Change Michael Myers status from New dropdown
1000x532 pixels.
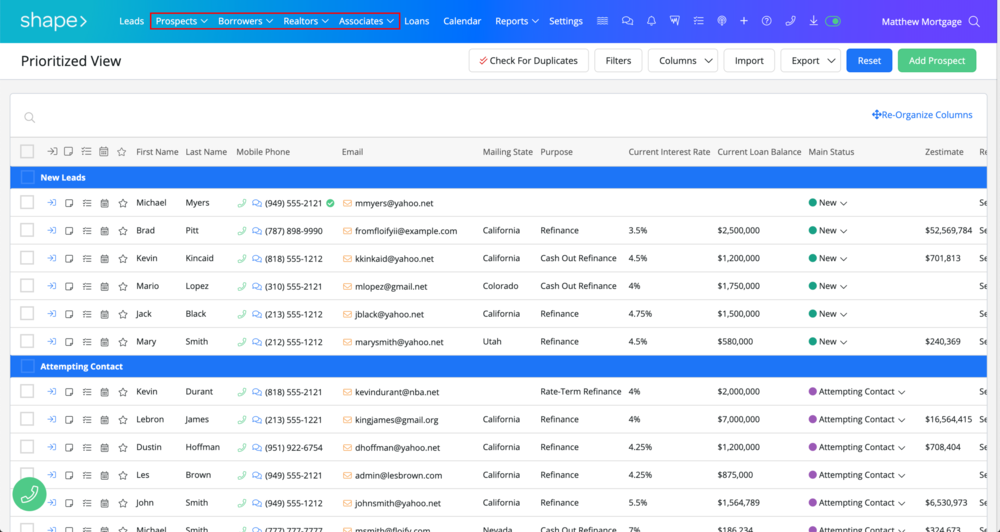(828, 203)
